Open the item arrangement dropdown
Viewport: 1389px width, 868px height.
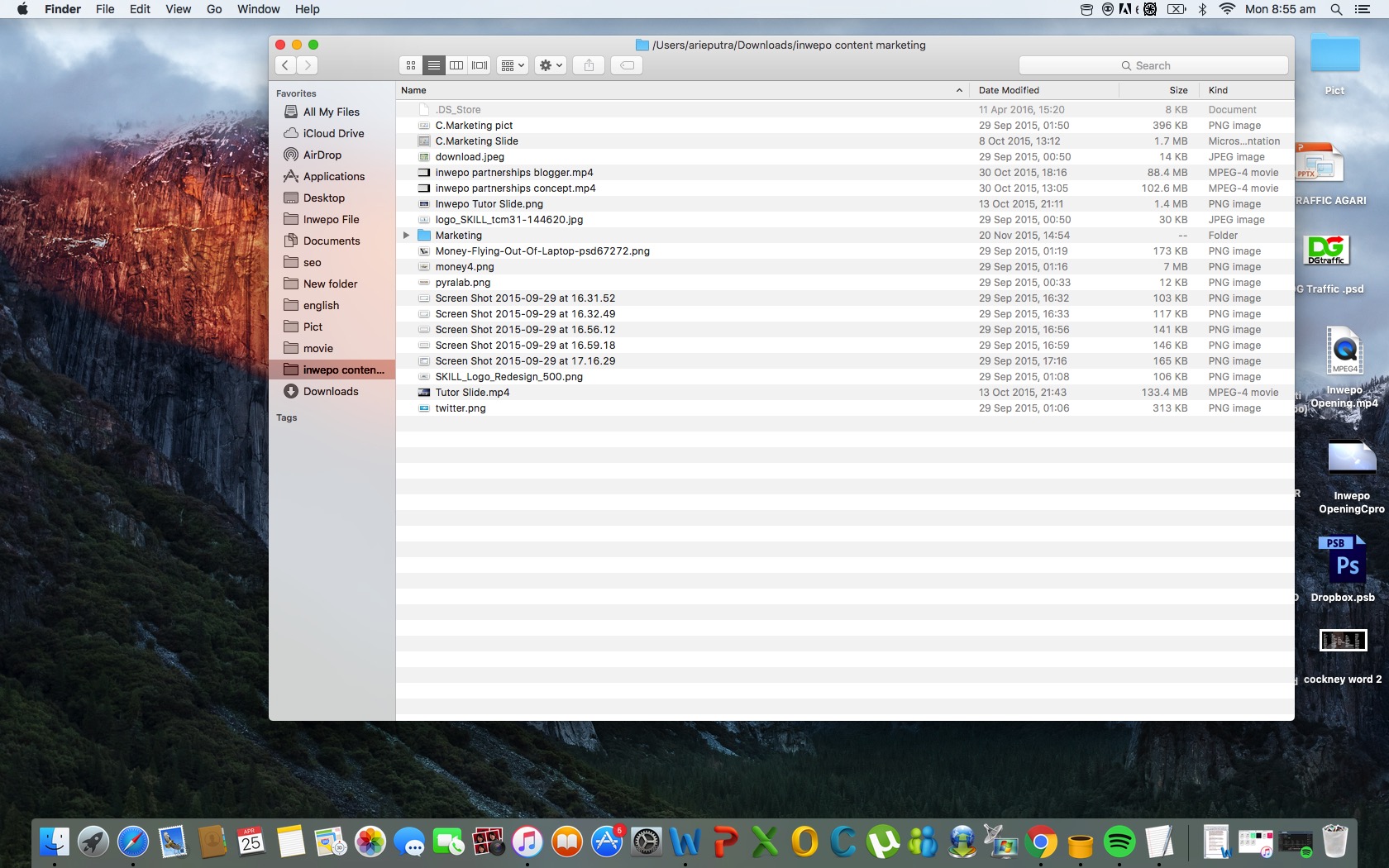tap(513, 65)
